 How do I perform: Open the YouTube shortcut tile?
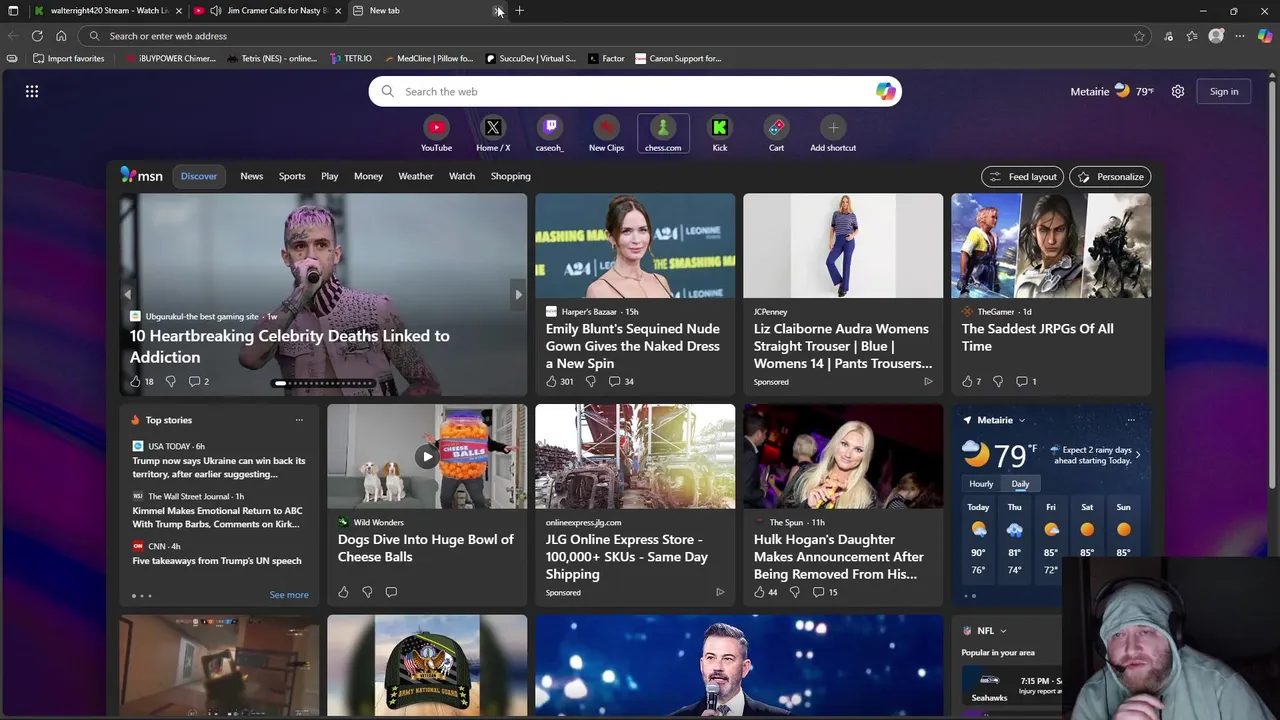(x=436, y=134)
